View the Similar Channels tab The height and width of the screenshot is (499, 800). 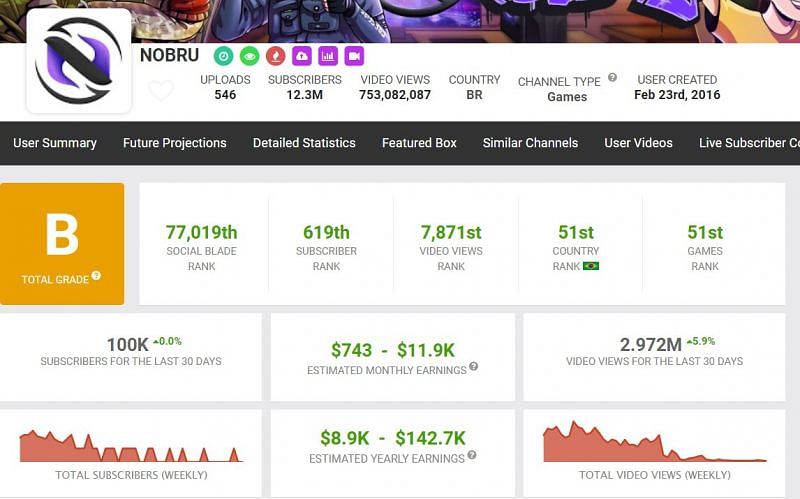tap(530, 143)
